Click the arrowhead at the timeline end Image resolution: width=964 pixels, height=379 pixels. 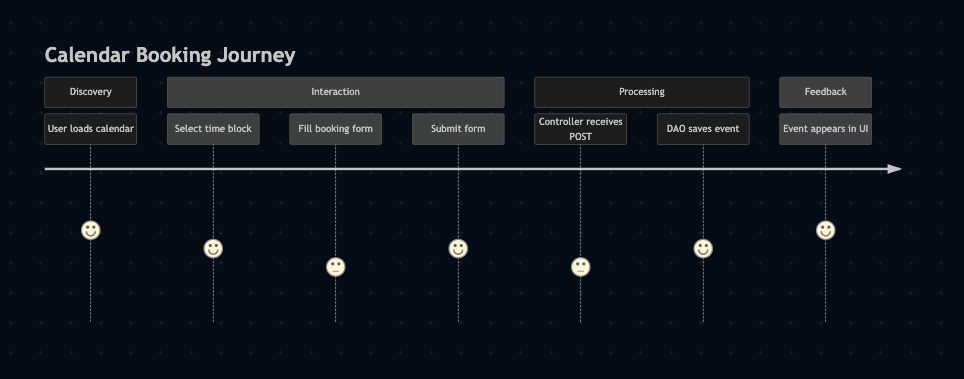895,169
